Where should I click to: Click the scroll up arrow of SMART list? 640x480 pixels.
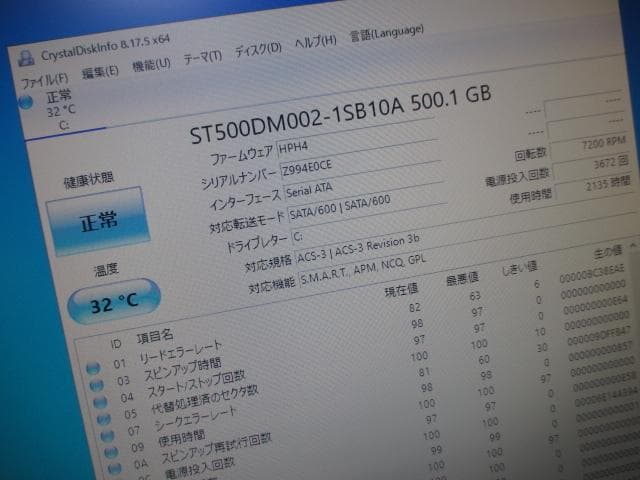[x=633, y=245]
